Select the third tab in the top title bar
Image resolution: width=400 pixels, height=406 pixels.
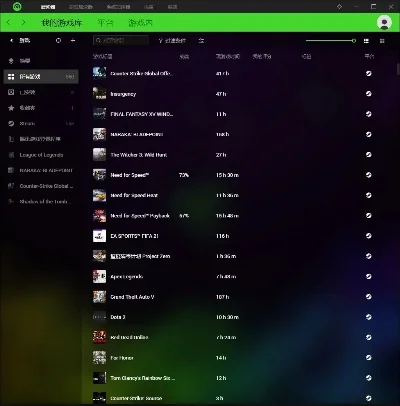tap(118, 7)
